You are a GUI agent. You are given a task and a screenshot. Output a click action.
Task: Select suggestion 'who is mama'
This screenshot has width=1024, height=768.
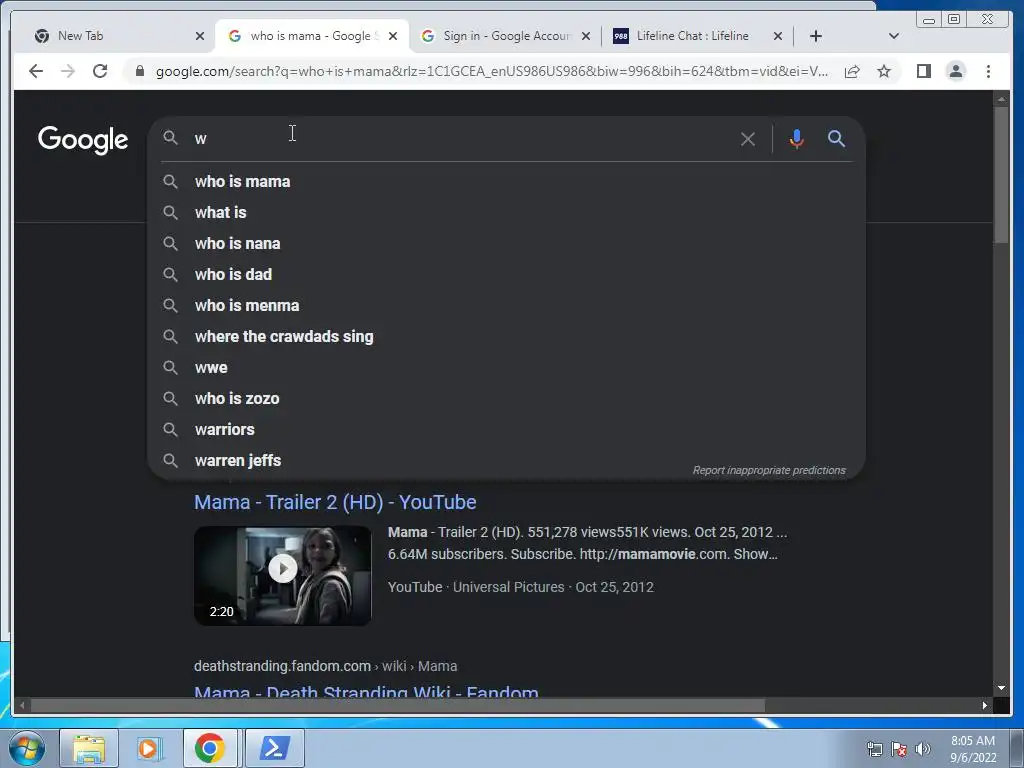pos(506,182)
